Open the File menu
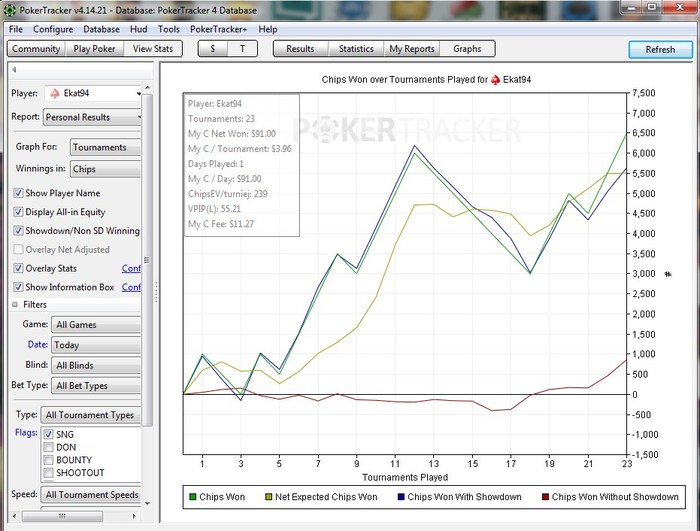Screen dimensions: 700x531 click(16, 29)
